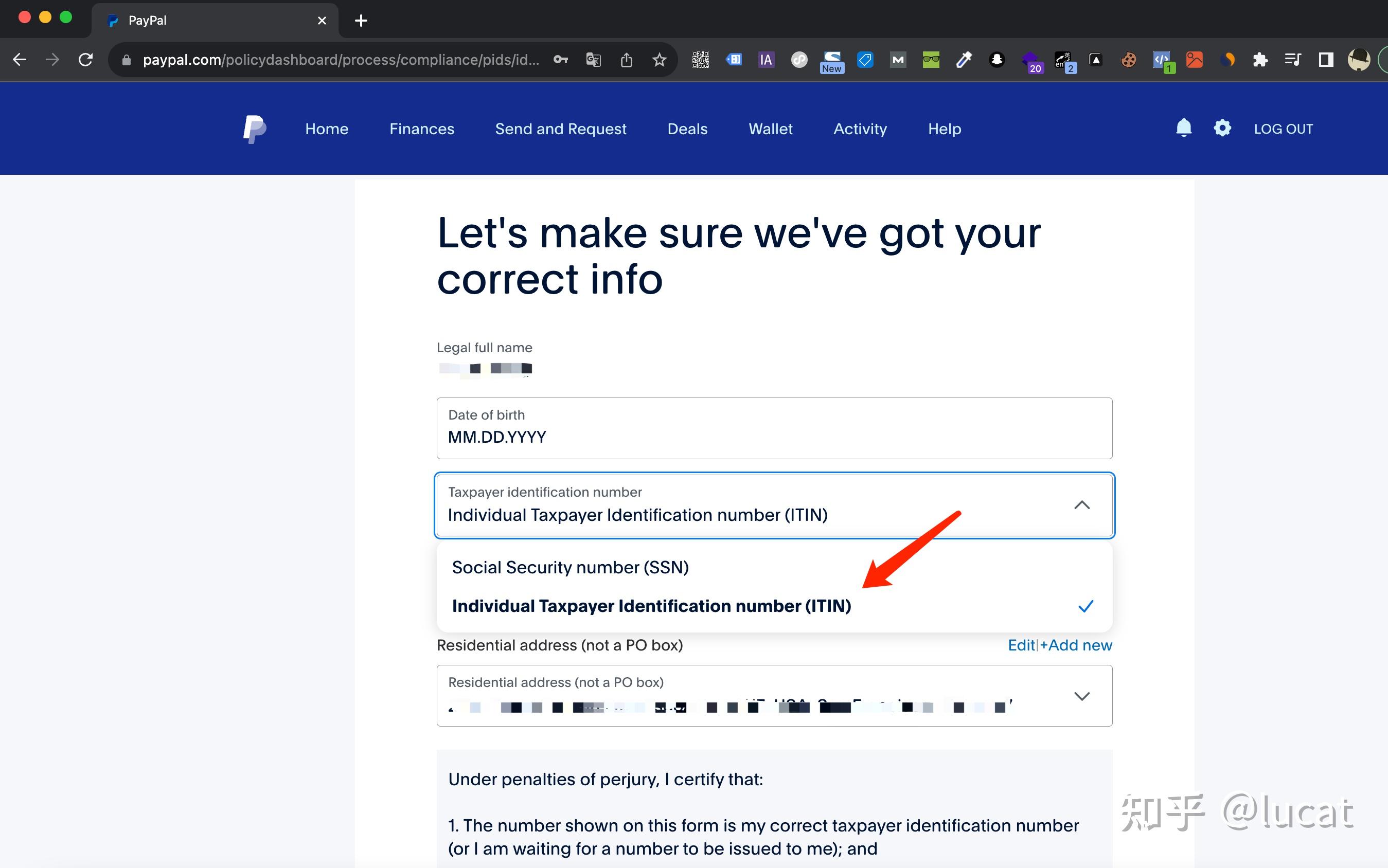Open the Finances menu tab
The image size is (1388, 868).
point(421,128)
